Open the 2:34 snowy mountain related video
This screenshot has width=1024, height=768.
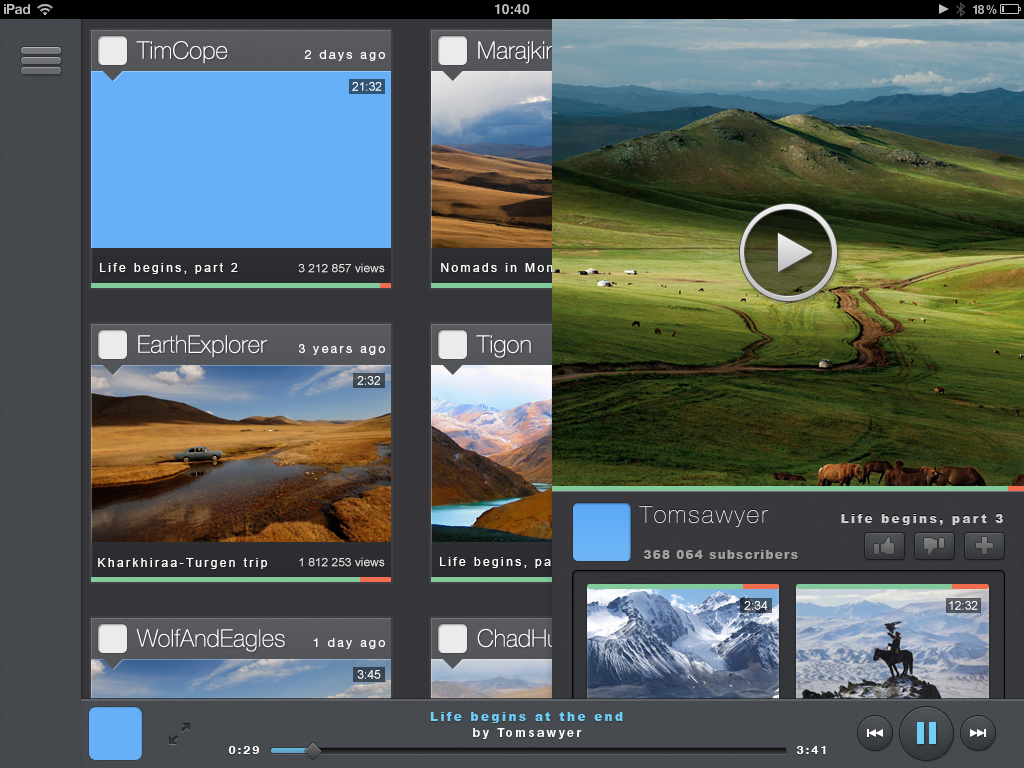683,643
